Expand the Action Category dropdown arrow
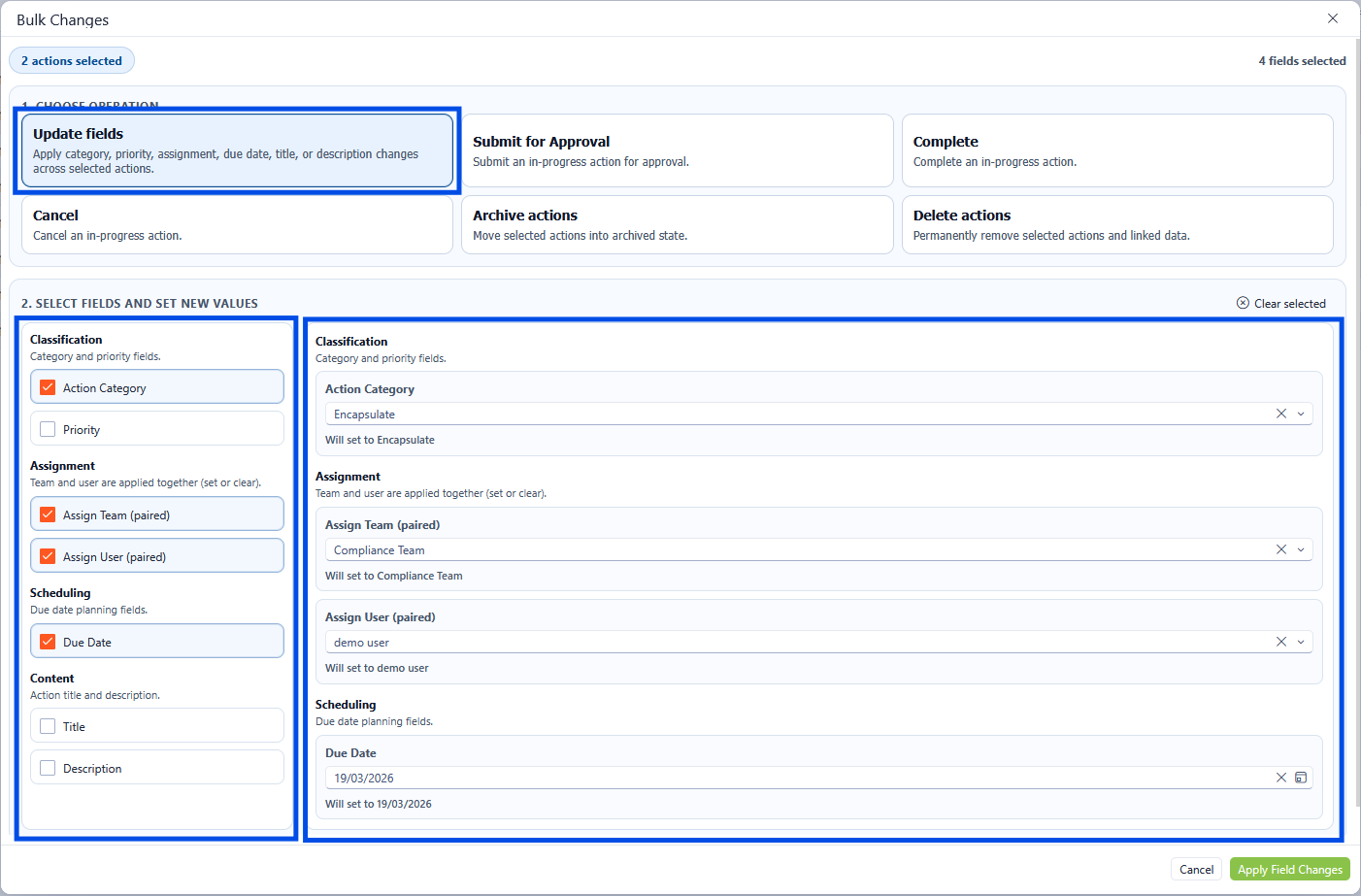 [1301, 414]
